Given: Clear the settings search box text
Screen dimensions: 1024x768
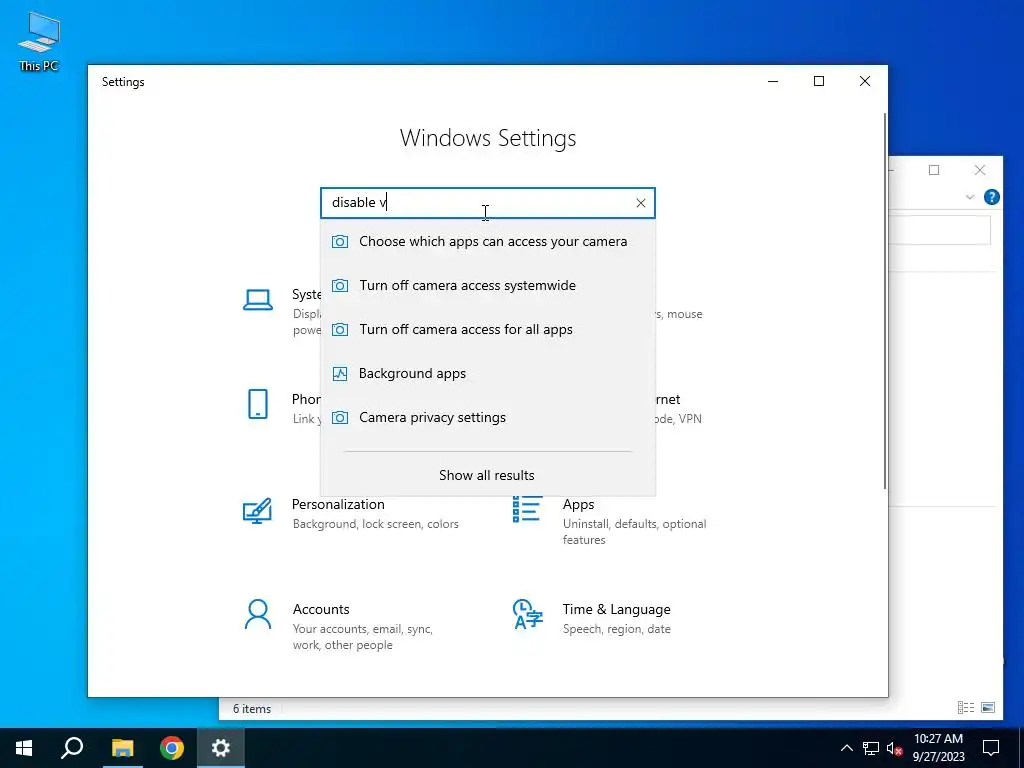Looking at the screenshot, I should click(x=641, y=203).
